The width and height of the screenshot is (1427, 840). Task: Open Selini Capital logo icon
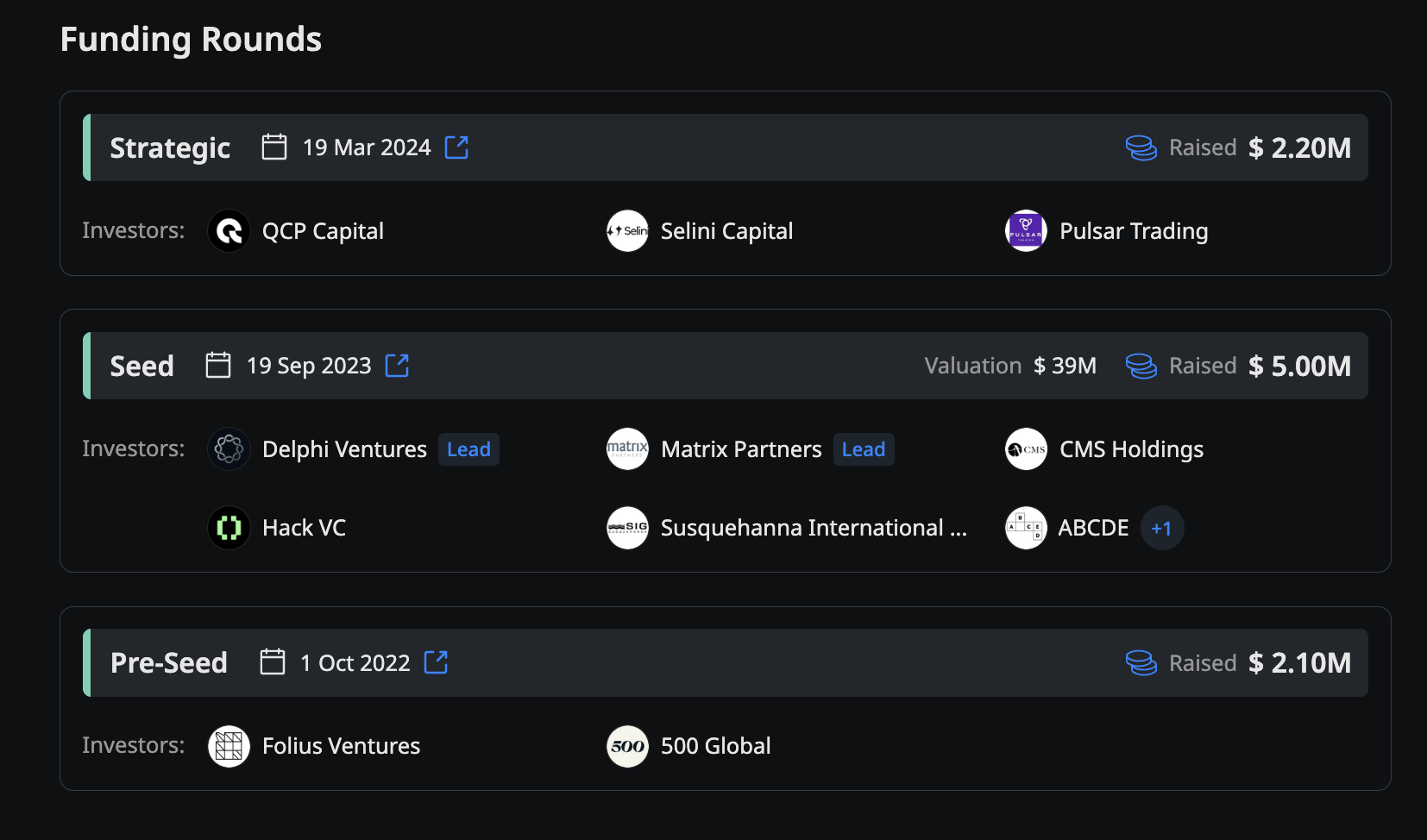pyautogui.click(x=628, y=231)
